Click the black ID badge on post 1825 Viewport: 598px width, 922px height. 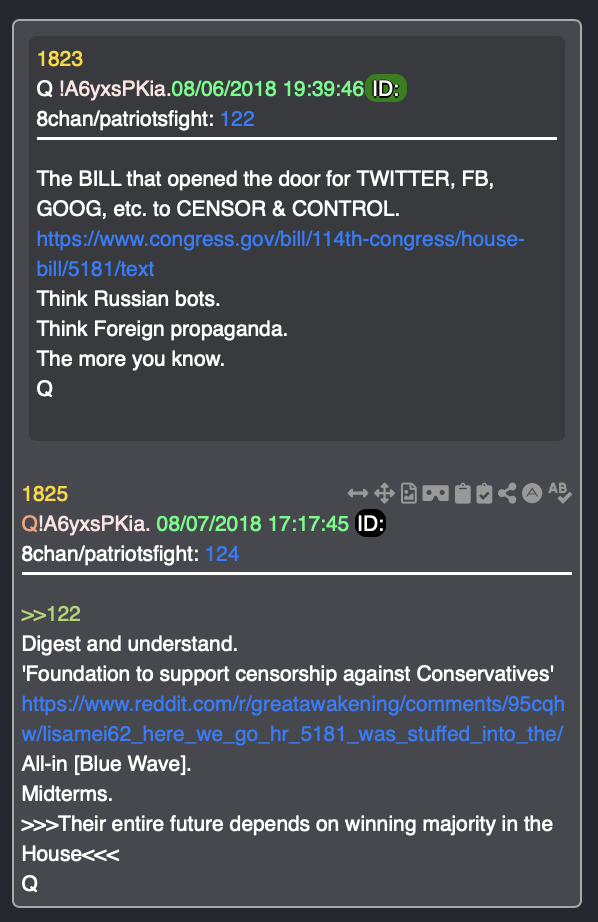[370, 523]
